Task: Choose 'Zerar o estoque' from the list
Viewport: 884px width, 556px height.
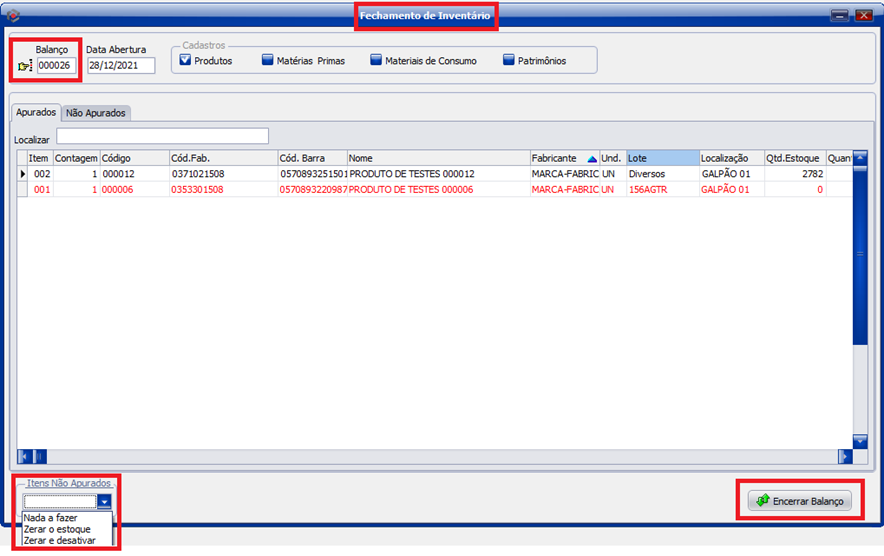Action: point(57,529)
